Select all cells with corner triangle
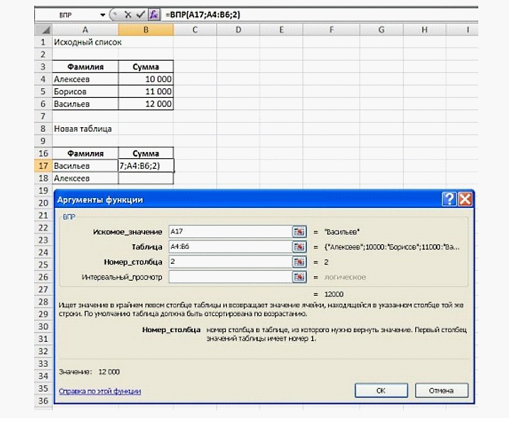The image size is (509, 429). tap(43, 30)
